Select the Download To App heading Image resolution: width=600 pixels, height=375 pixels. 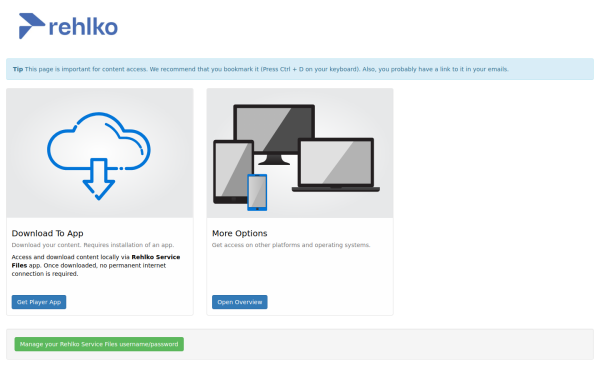pyautogui.click(x=47, y=233)
